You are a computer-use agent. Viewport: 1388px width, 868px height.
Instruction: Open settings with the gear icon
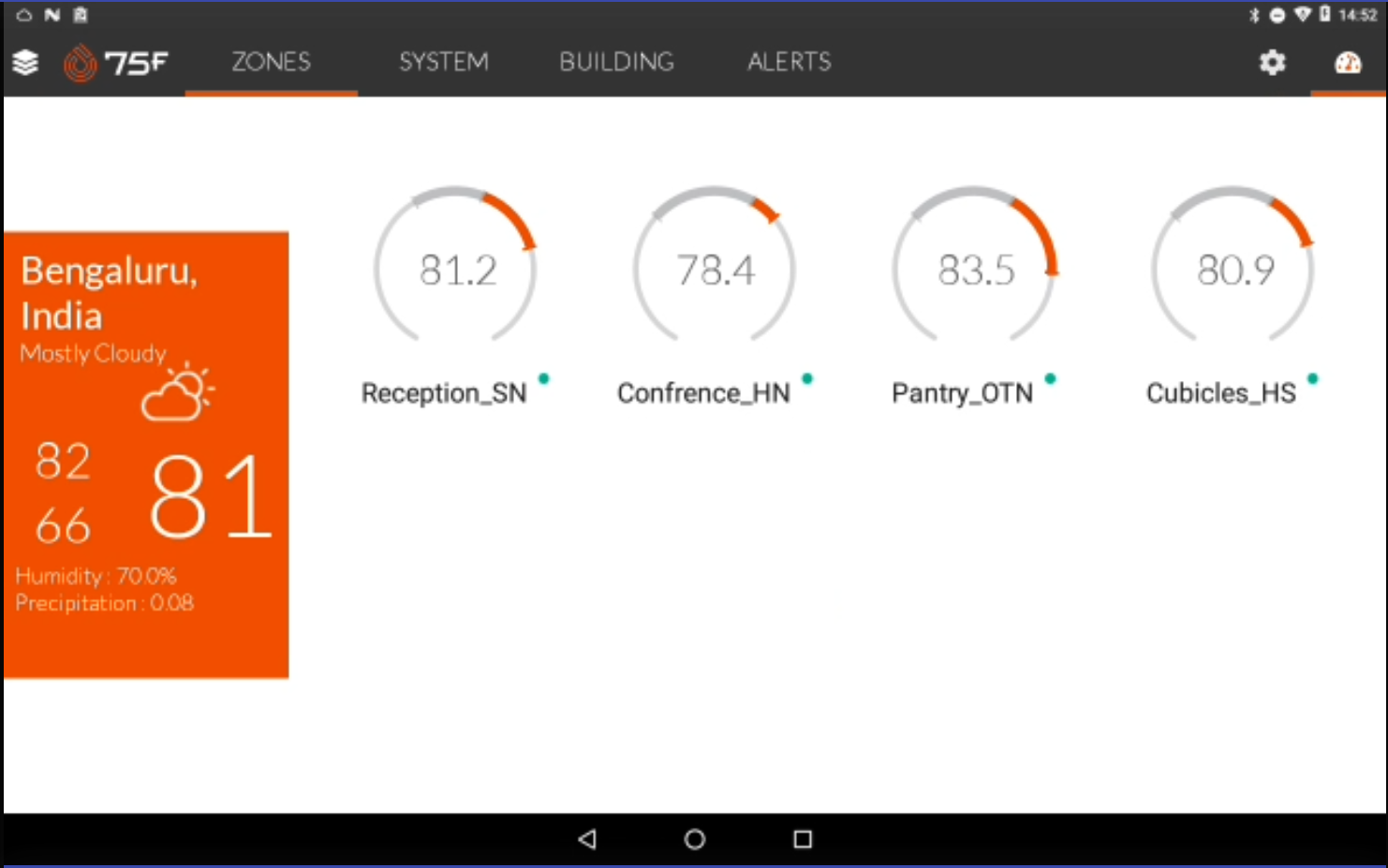pyautogui.click(x=1272, y=63)
